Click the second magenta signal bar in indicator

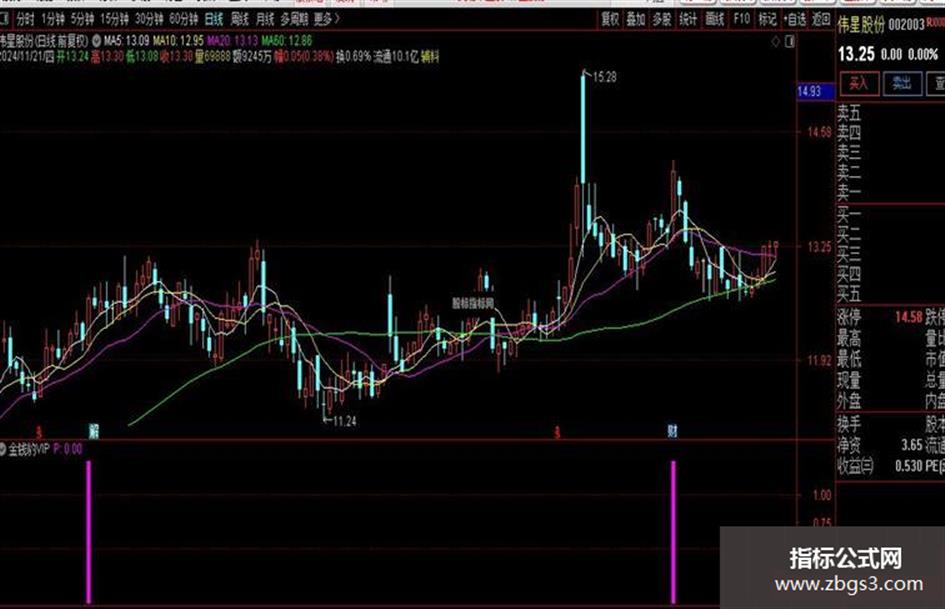tap(674, 532)
